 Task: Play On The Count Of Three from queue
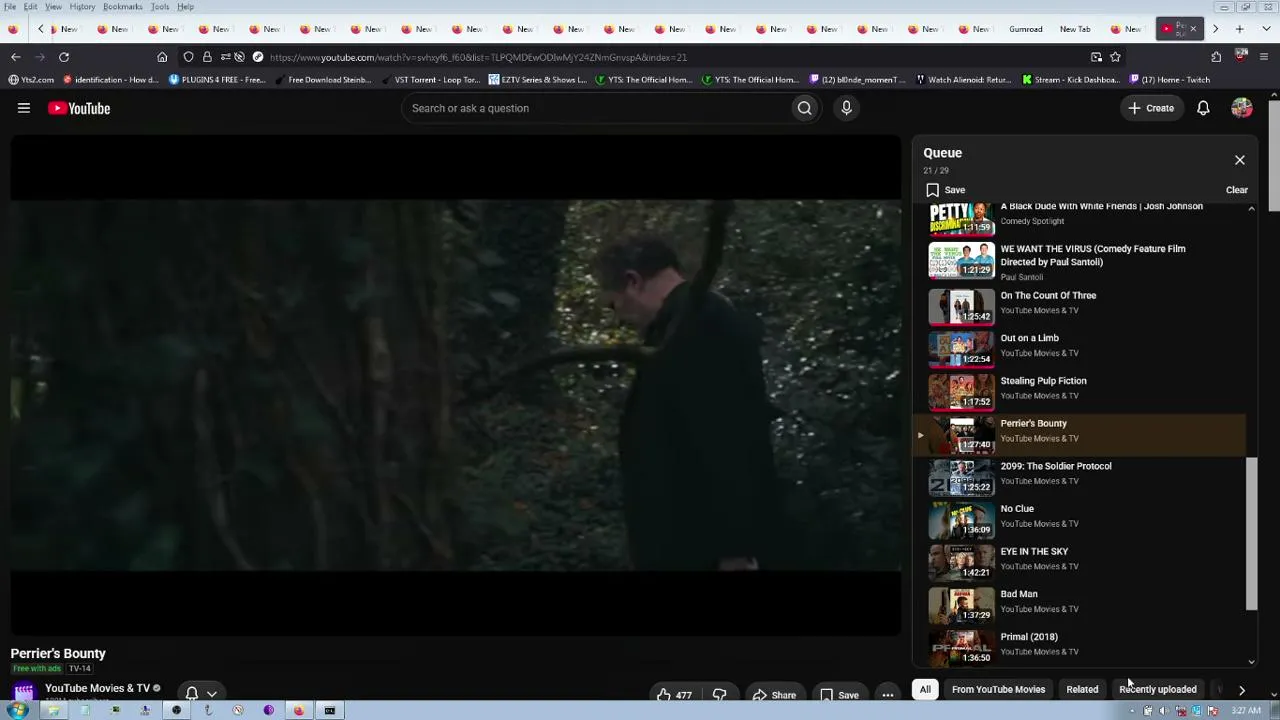pos(1080,306)
